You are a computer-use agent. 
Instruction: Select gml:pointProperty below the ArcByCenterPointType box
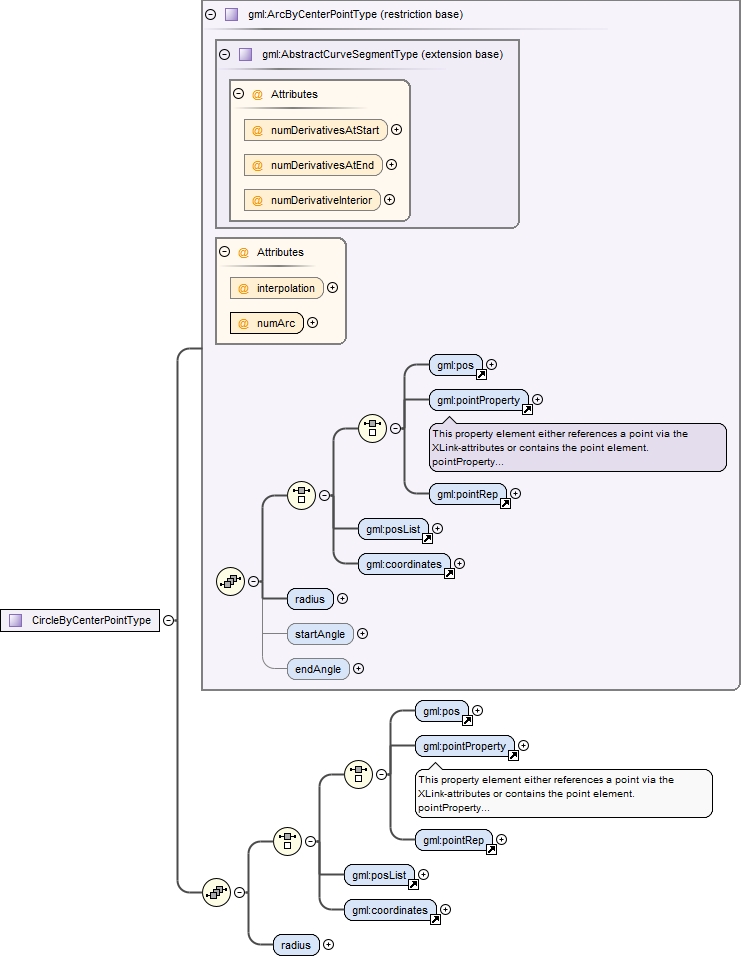click(464, 746)
